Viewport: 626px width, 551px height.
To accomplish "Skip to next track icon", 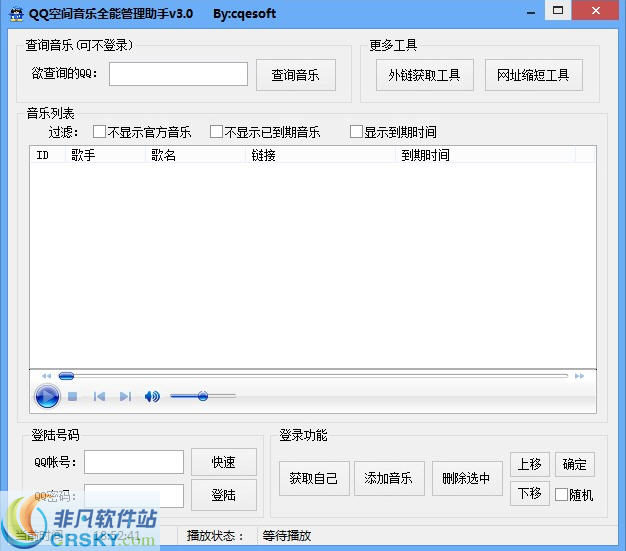I will [x=125, y=396].
